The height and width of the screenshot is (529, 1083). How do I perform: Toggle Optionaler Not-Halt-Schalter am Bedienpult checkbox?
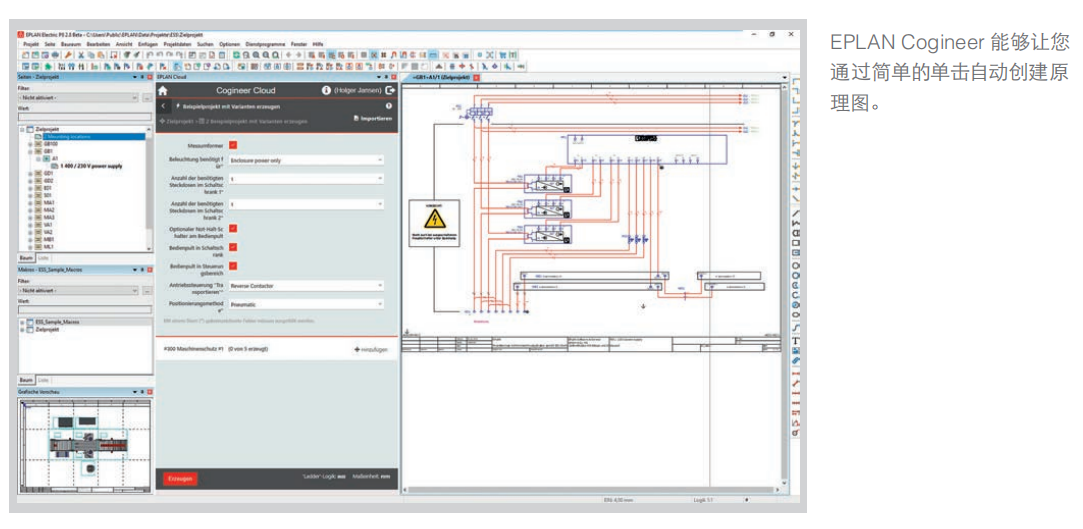(x=233, y=229)
